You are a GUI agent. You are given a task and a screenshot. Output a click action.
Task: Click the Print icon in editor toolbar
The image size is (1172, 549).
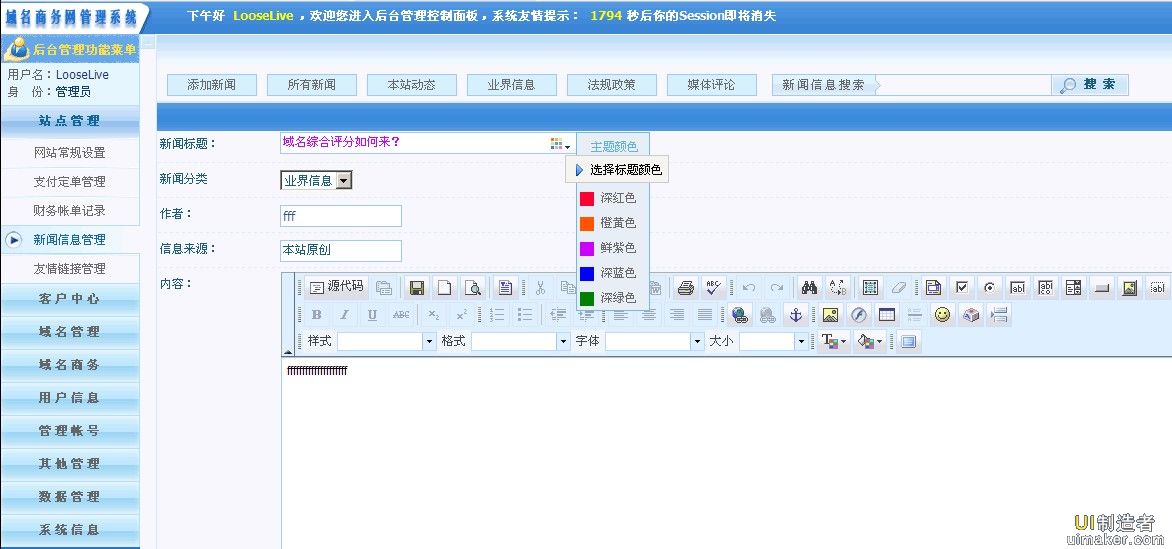coord(685,288)
